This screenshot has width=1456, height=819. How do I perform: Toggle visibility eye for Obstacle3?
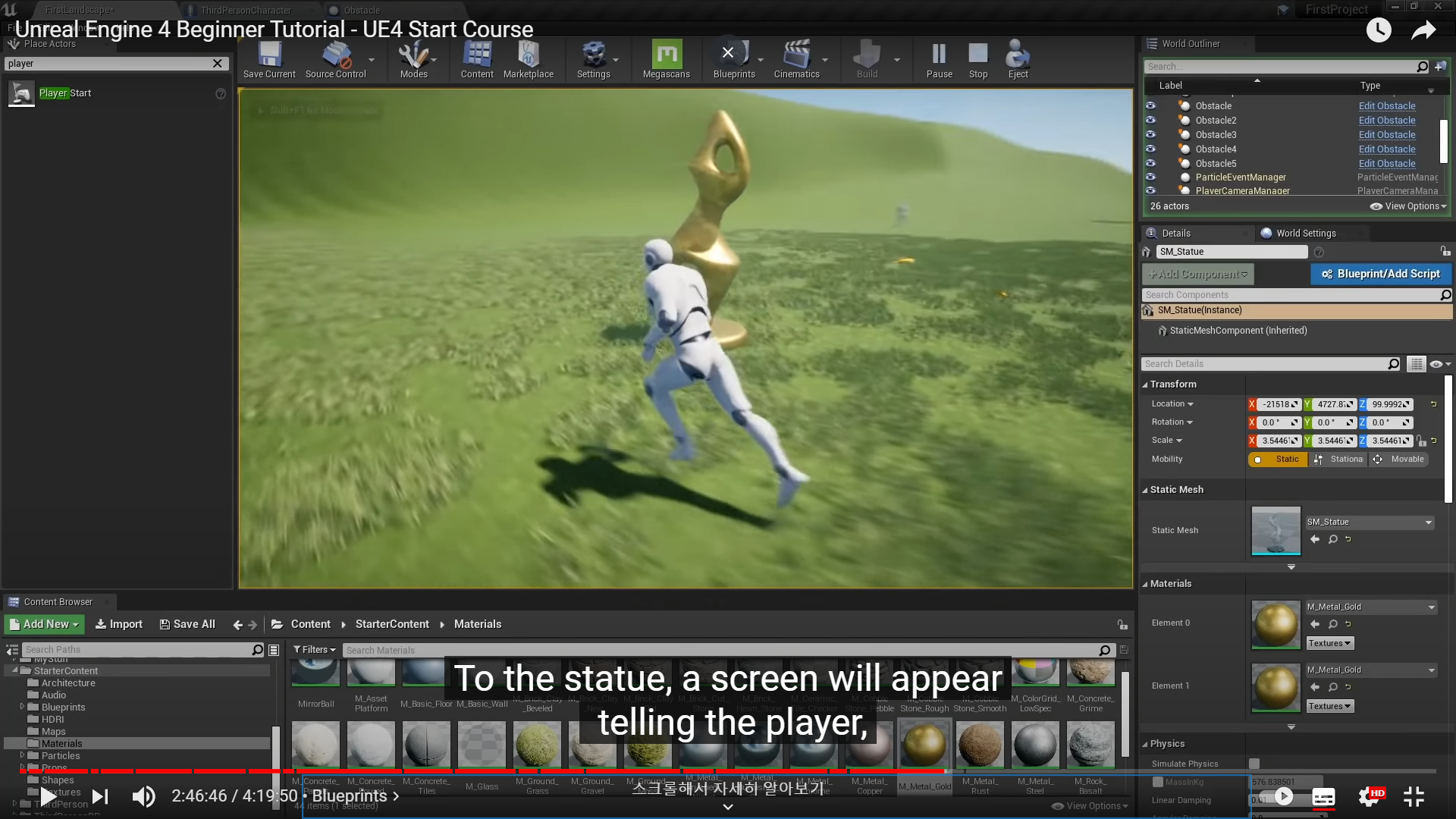(1150, 135)
